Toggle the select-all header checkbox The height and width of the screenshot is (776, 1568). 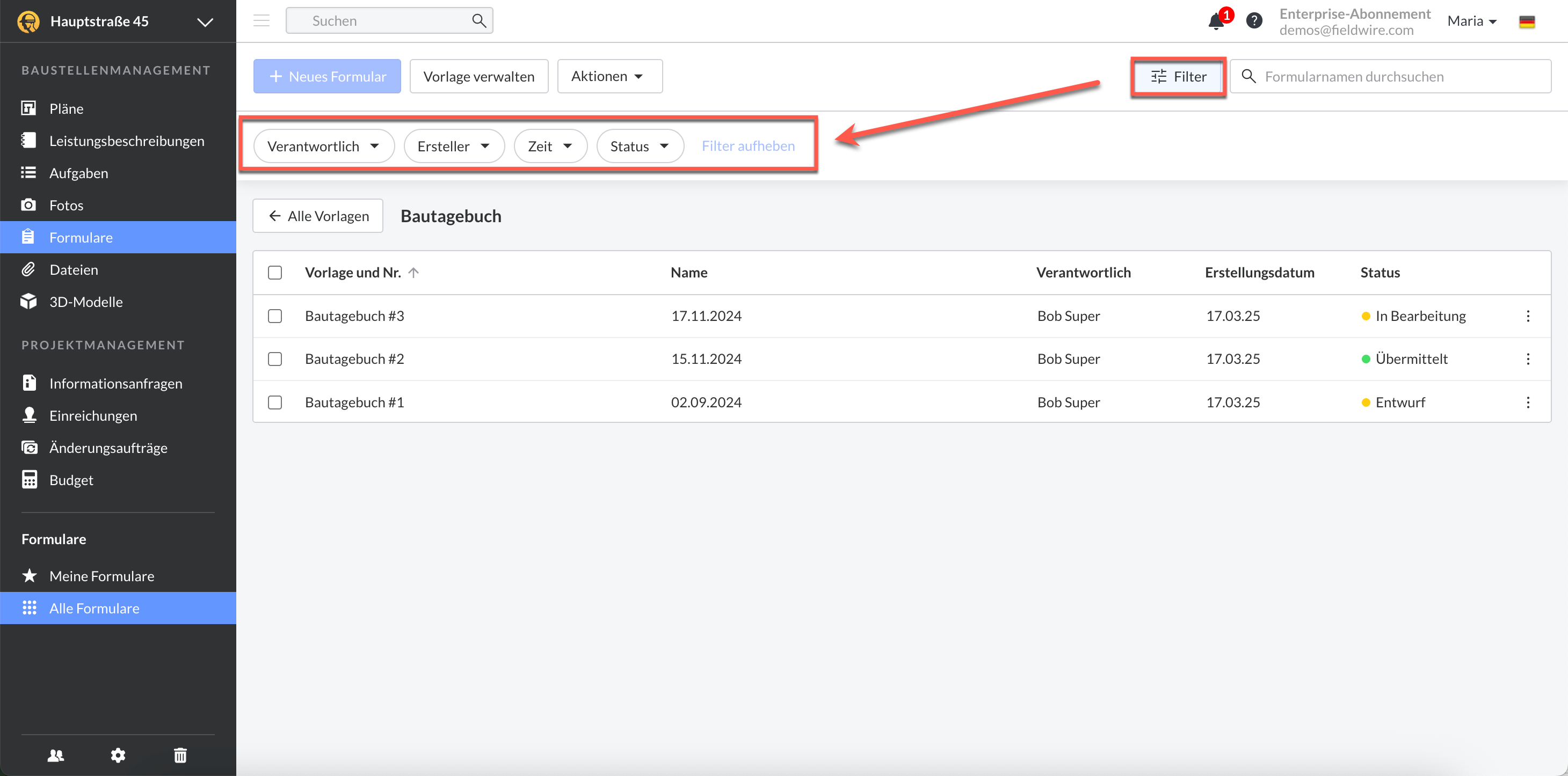(275, 273)
